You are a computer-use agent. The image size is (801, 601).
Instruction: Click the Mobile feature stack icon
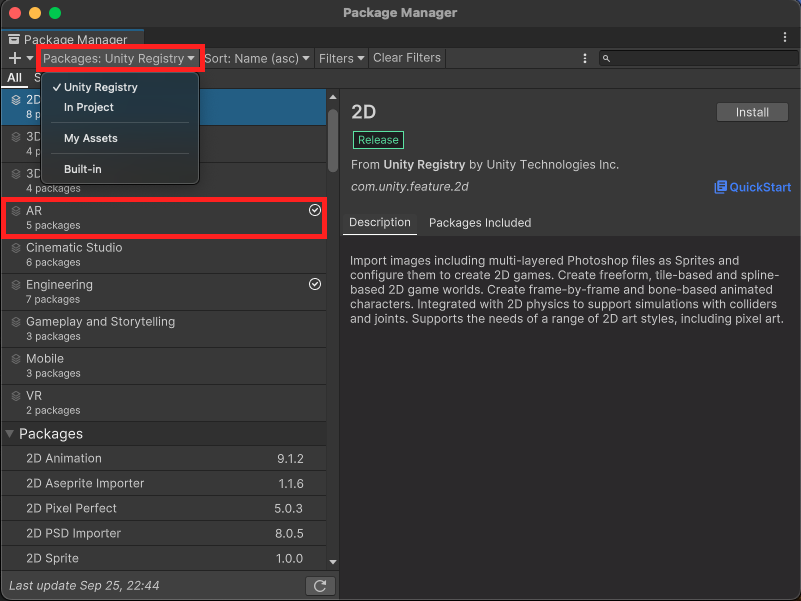coord(16,359)
